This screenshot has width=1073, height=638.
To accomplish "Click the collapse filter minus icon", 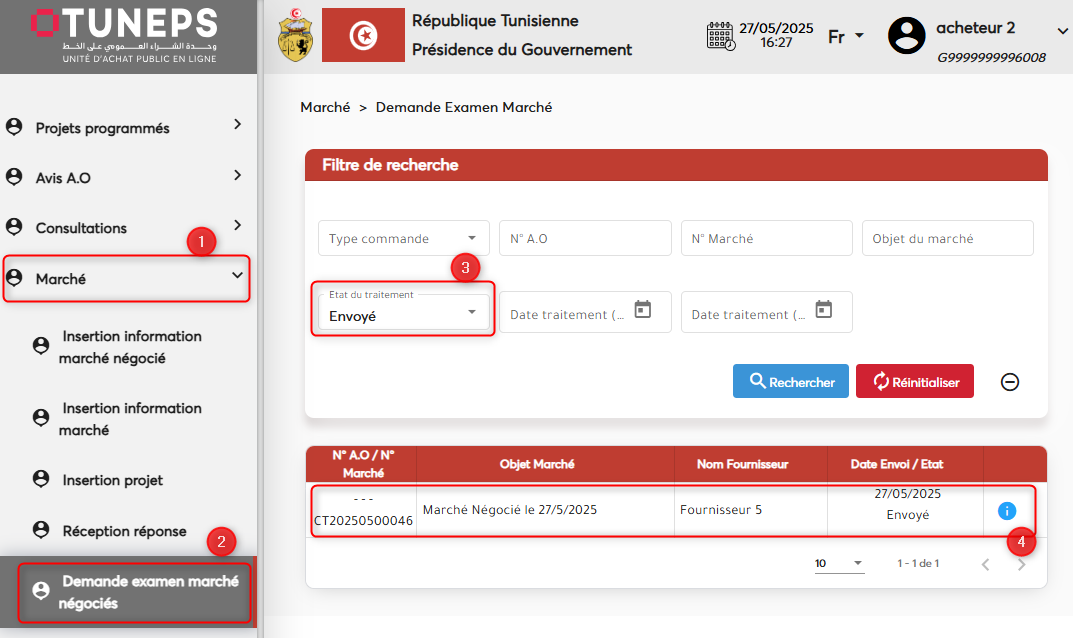I will click(x=1010, y=382).
